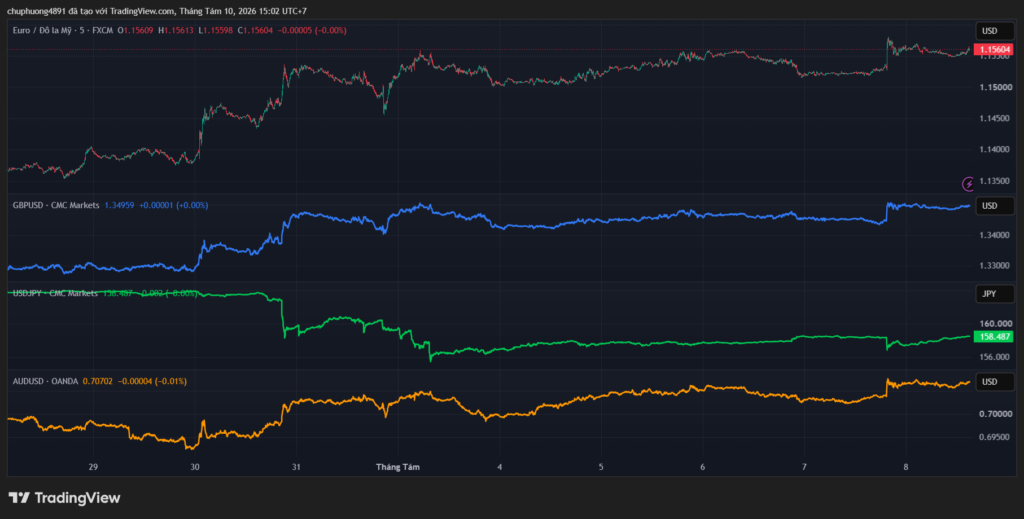
Task: Click date label 8 on time axis
Action: (906, 467)
